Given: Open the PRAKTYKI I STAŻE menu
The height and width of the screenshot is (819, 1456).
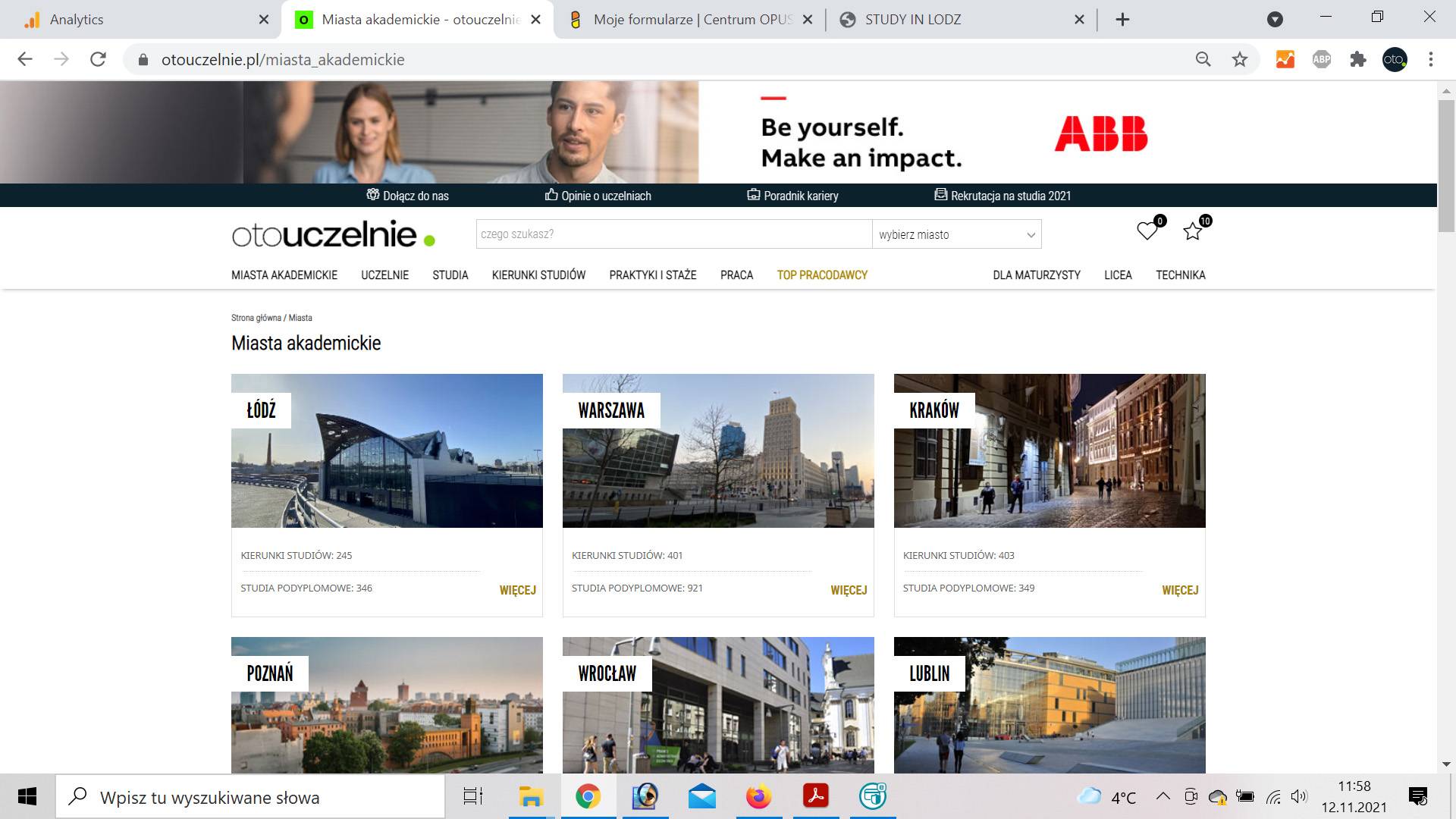Looking at the screenshot, I should tap(653, 275).
